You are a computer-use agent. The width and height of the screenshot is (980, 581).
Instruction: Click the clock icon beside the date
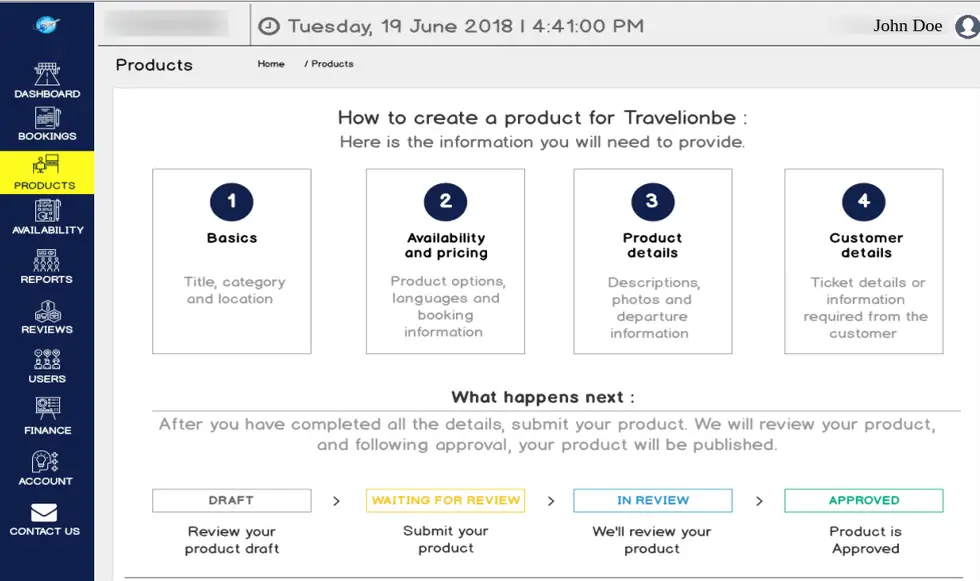click(269, 26)
